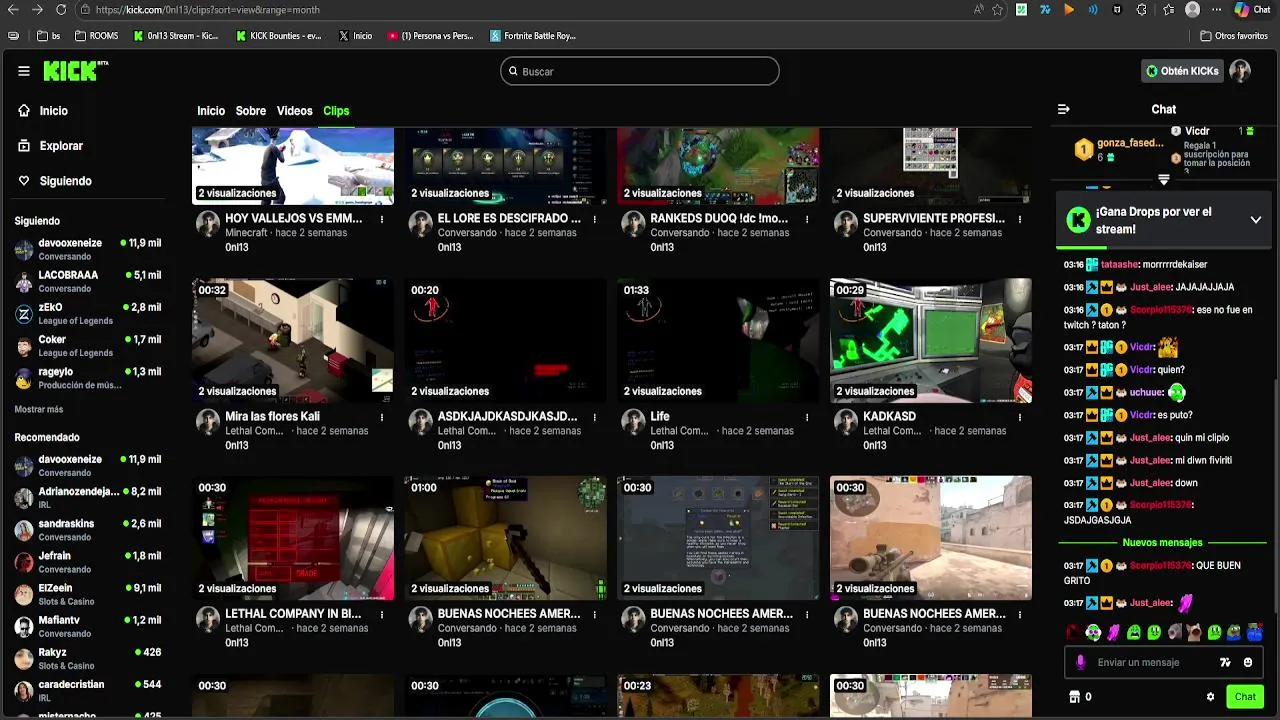Click Lethal Com category under KADKASD clip

click(x=891, y=431)
